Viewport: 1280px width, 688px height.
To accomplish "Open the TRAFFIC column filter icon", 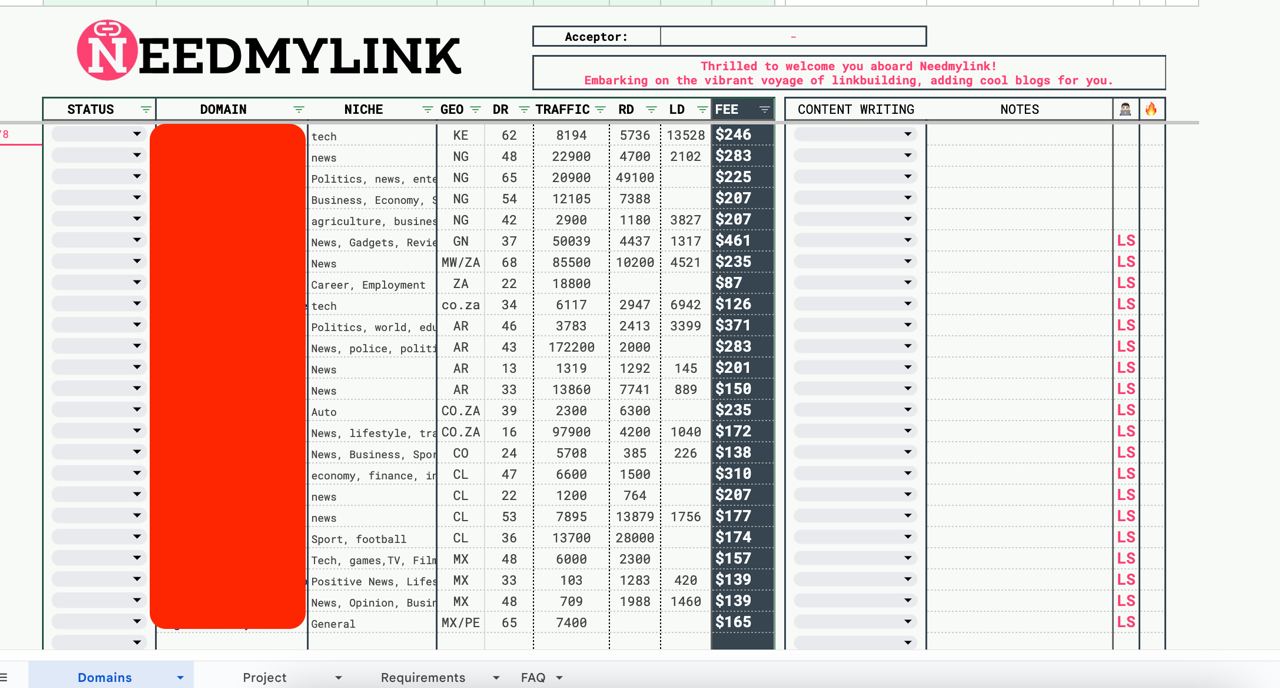I will 600,109.
